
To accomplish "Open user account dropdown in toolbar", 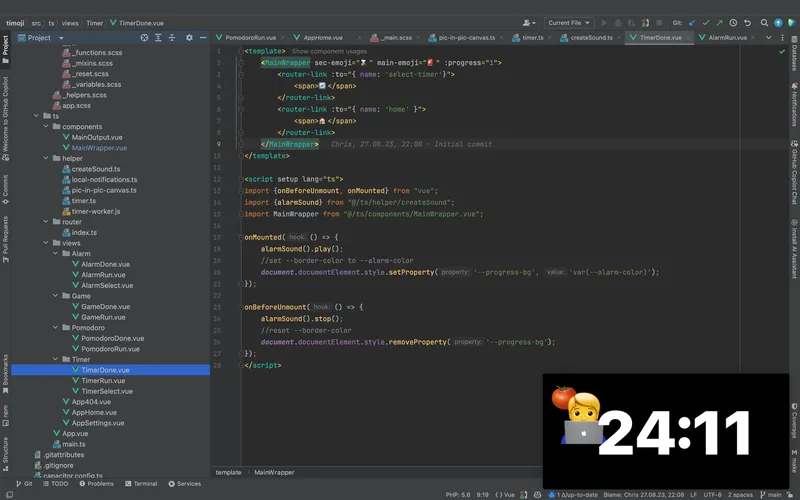I will pos(529,23).
